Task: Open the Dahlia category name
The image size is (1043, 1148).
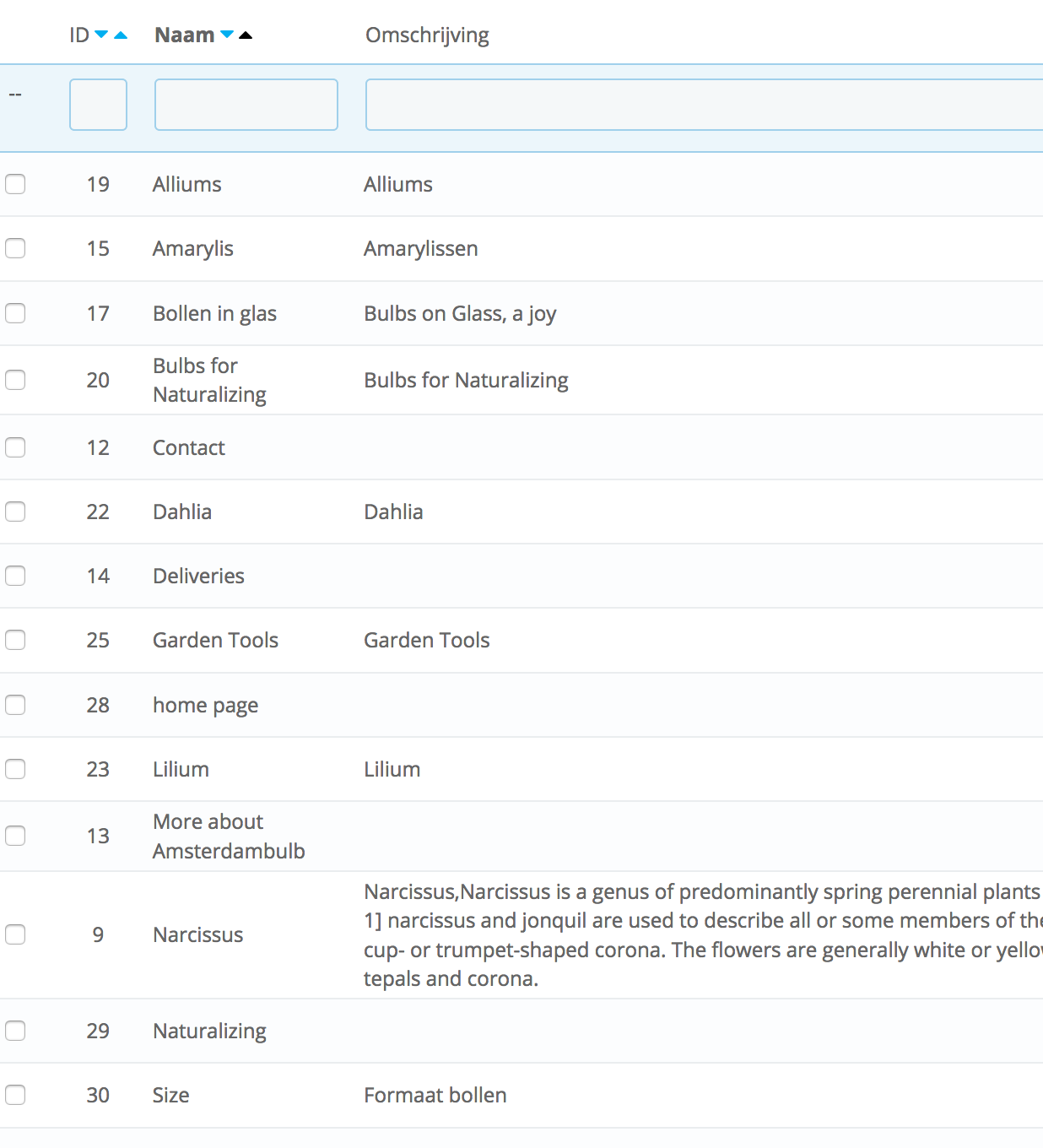Action: [182, 512]
